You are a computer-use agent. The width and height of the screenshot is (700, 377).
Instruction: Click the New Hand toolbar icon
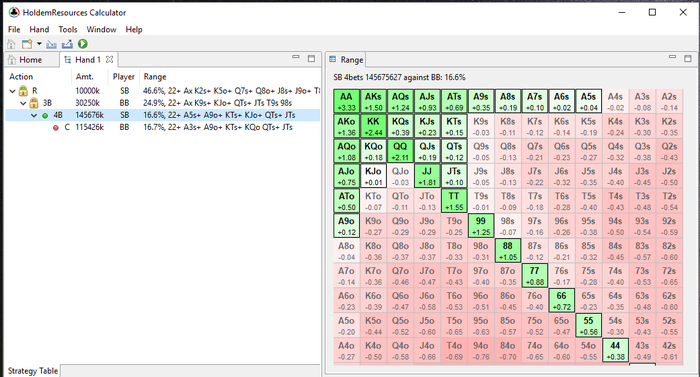coord(27,44)
